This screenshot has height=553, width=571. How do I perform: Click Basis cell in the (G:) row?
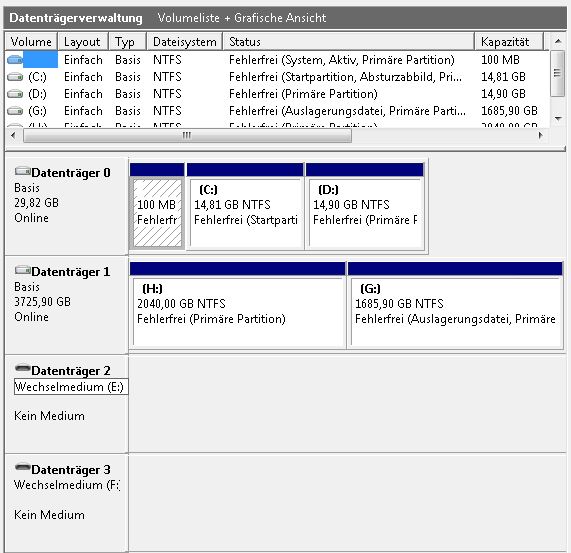click(x=128, y=111)
